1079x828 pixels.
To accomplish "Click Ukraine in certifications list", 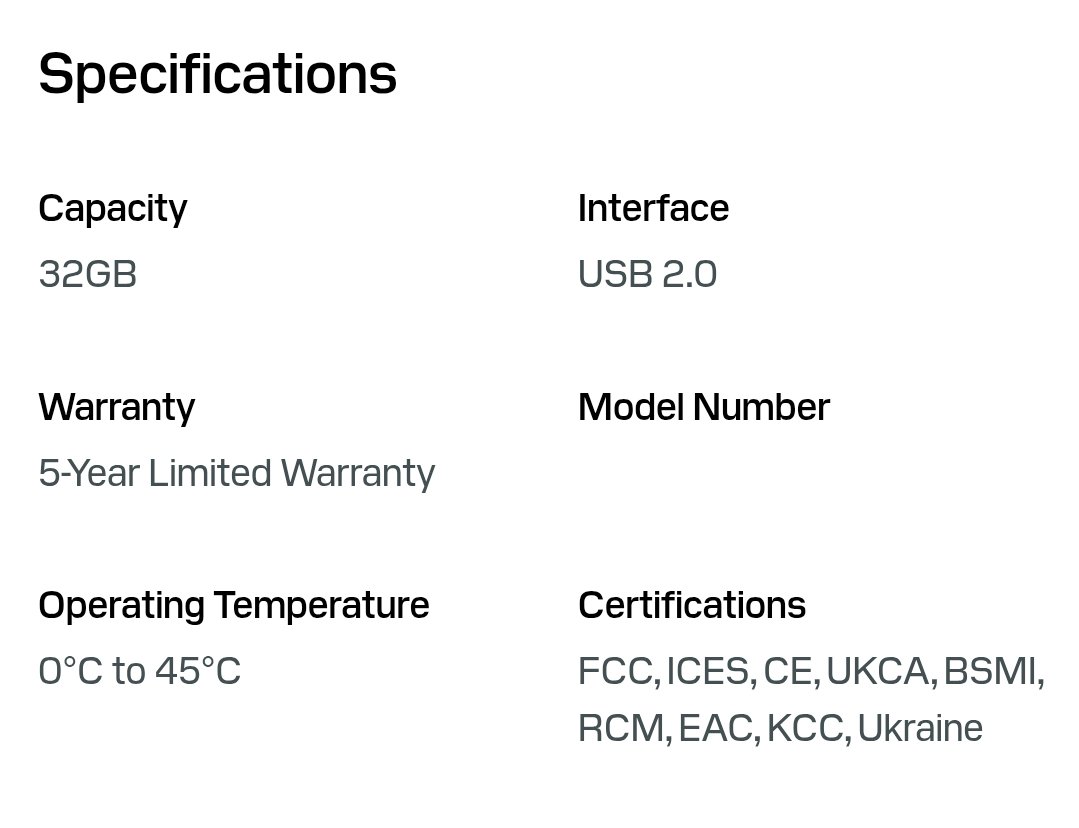I will (x=919, y=728).
